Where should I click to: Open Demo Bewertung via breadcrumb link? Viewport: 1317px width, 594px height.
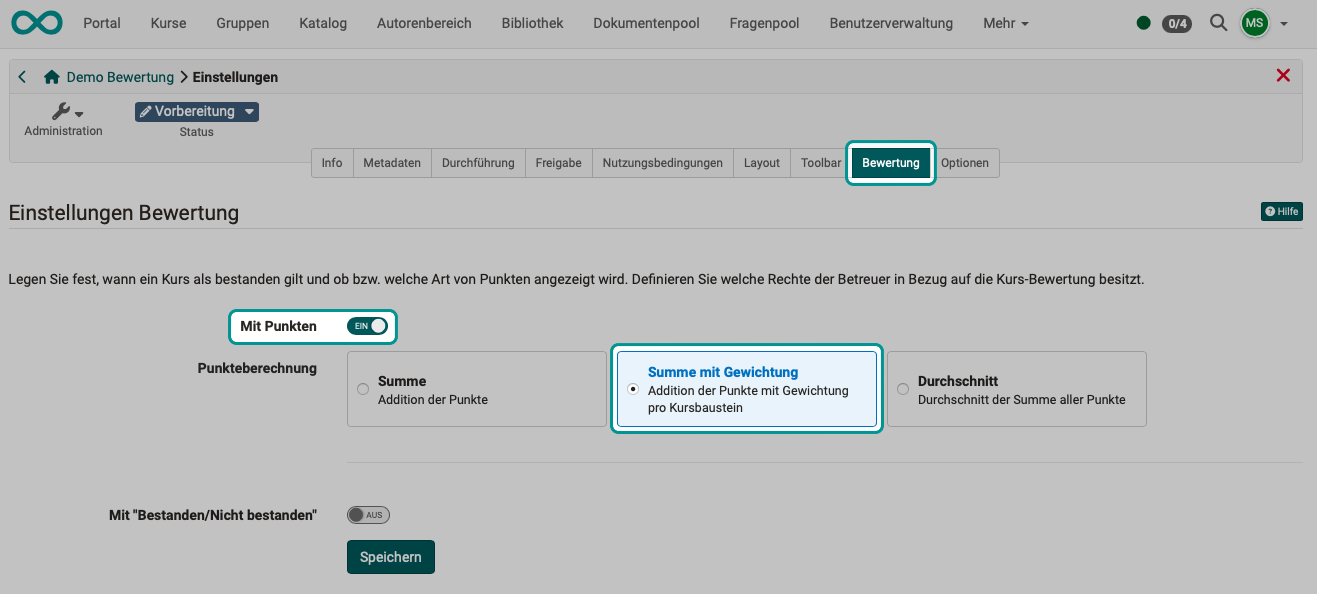pos(119,76)
